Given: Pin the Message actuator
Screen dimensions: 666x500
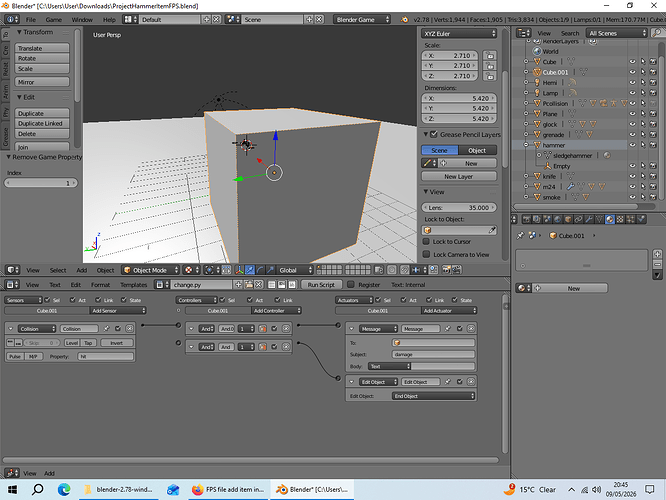Looking at the screenshot, I should coord(447,328).
